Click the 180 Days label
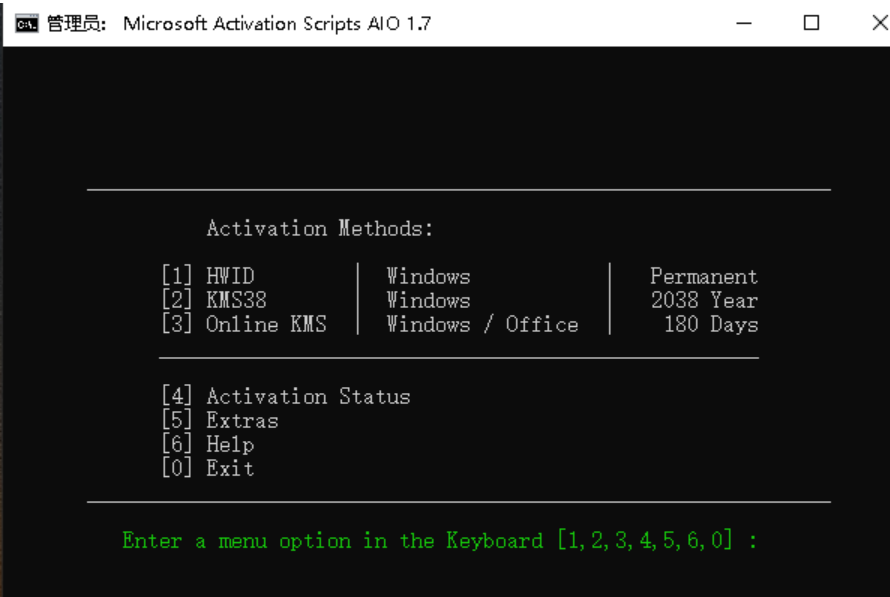890x597 pixels. point(710,325)
